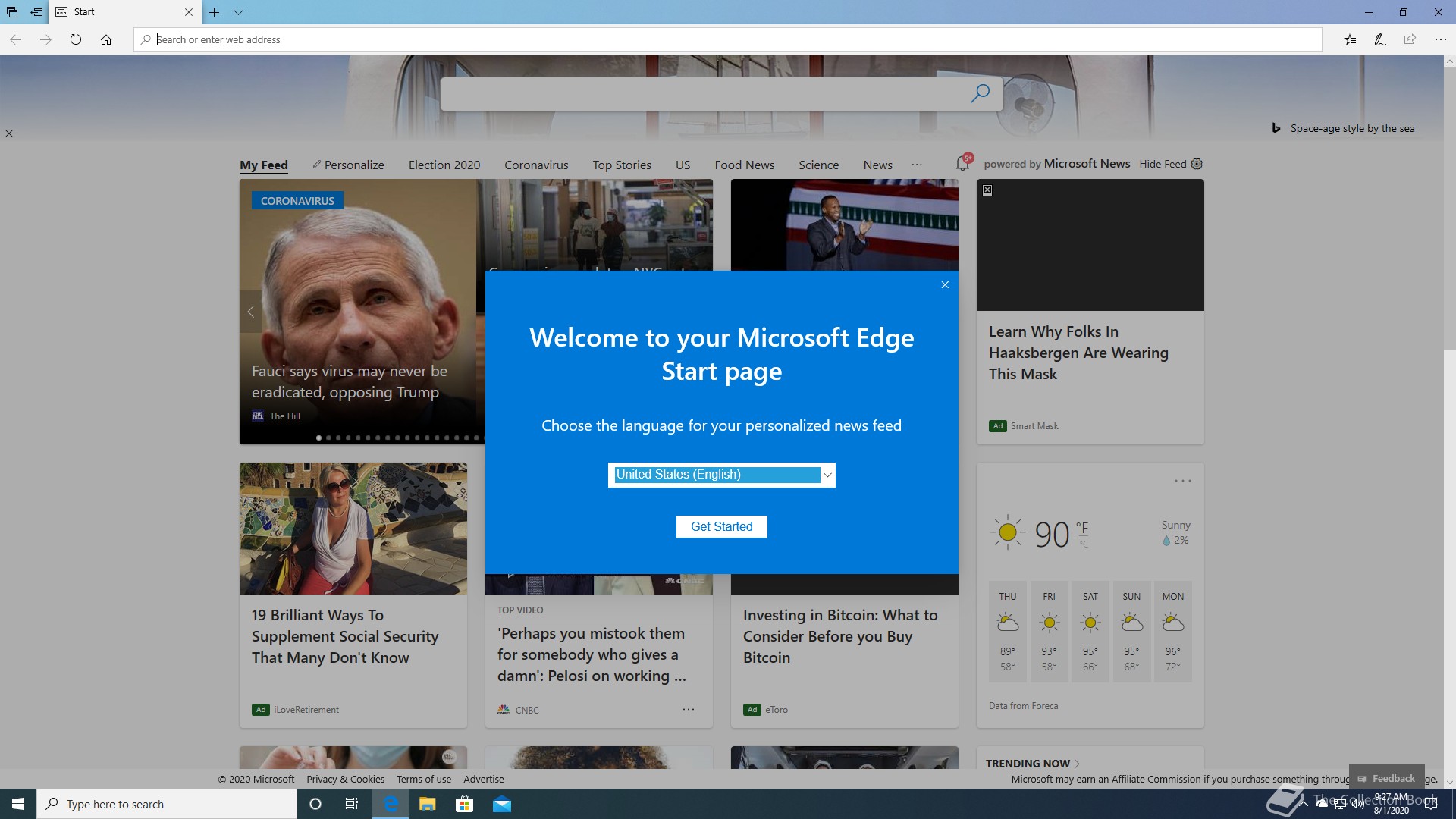Open the Fauci coronavirus article
Screen dimensions: 1456x819
pyautogui.click(x=350, y=381)
